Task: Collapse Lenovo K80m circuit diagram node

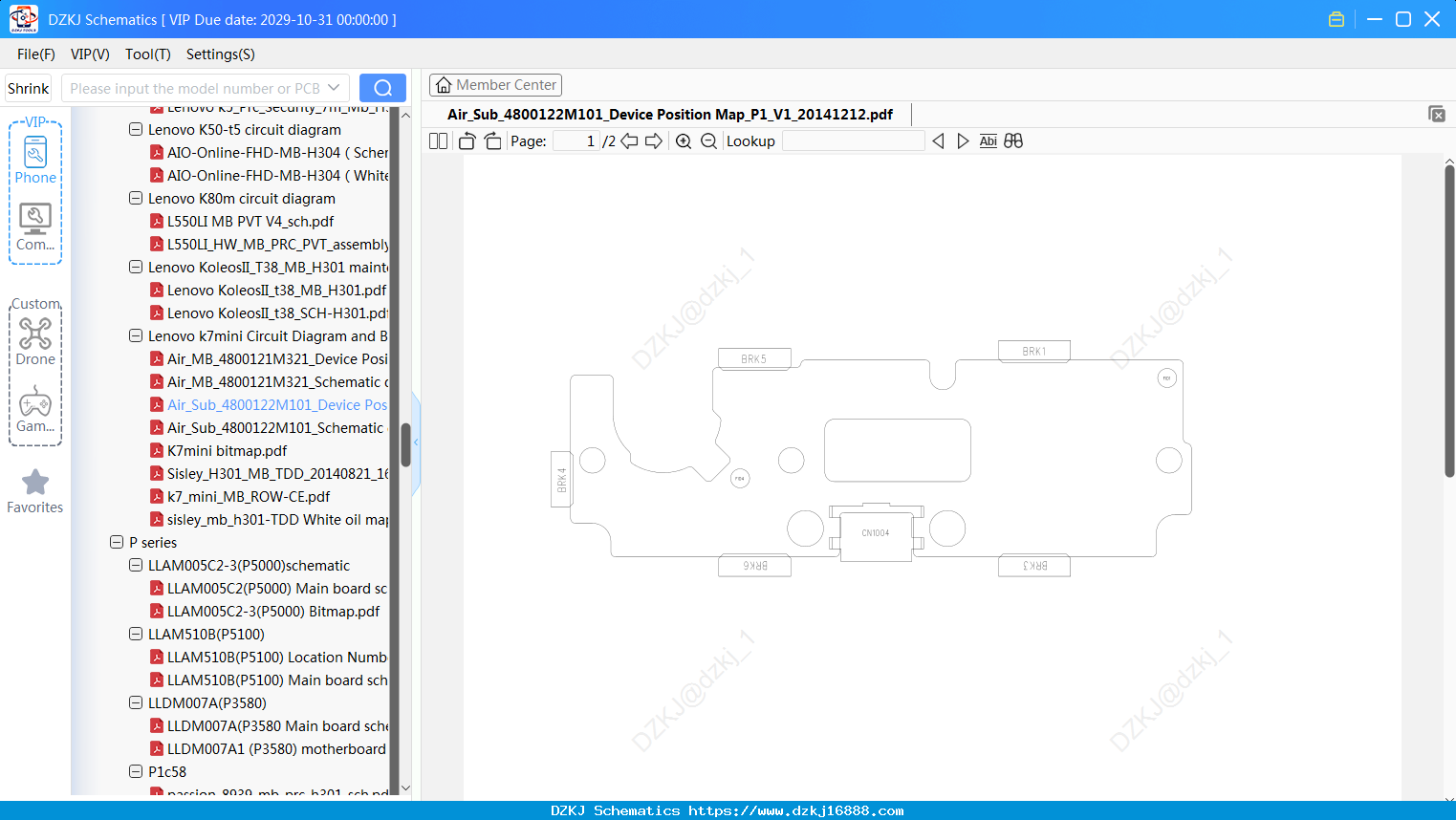Action: [136, 198]
